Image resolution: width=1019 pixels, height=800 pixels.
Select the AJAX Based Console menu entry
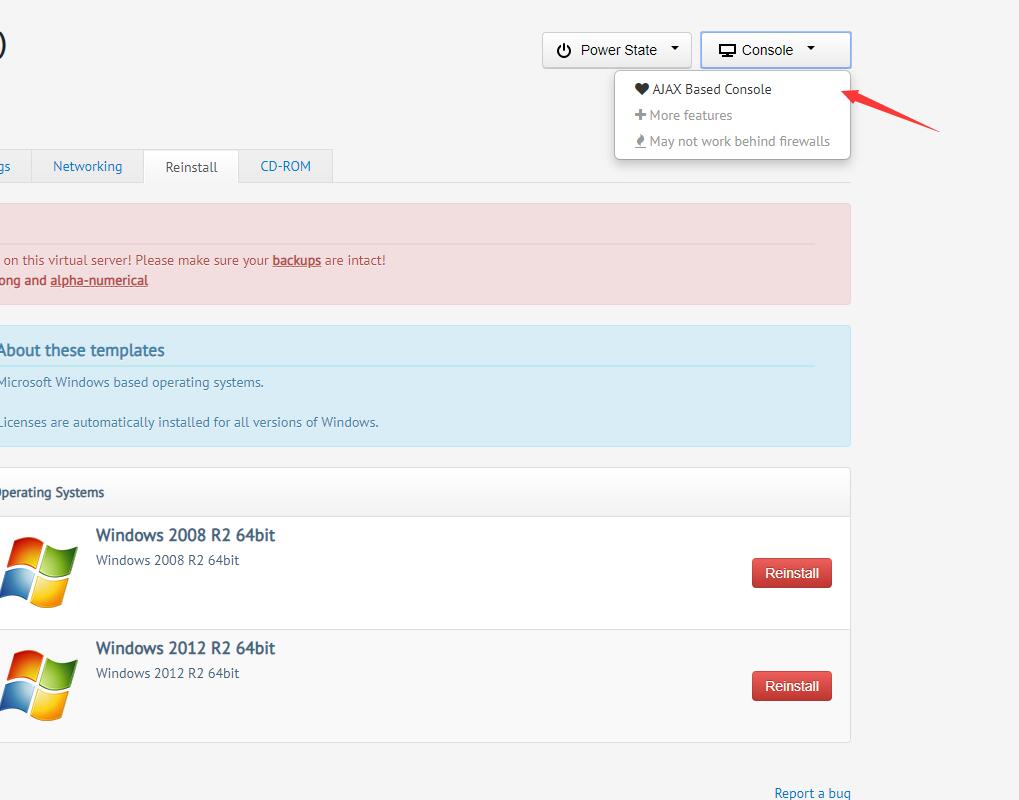711,89
